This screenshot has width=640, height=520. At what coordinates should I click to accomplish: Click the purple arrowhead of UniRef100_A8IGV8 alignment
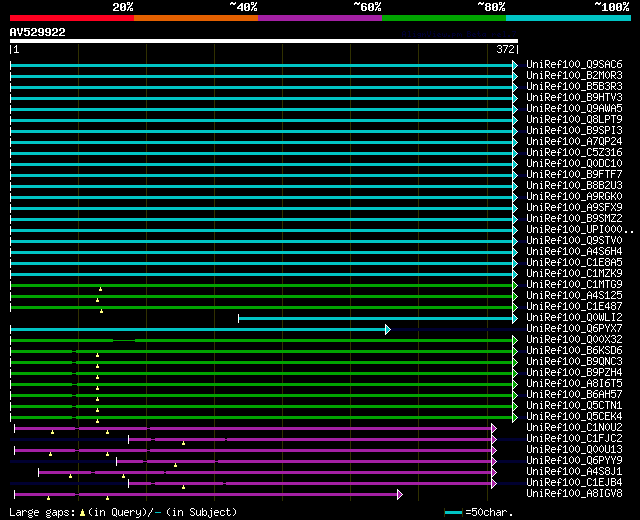(x=400, y=495)
